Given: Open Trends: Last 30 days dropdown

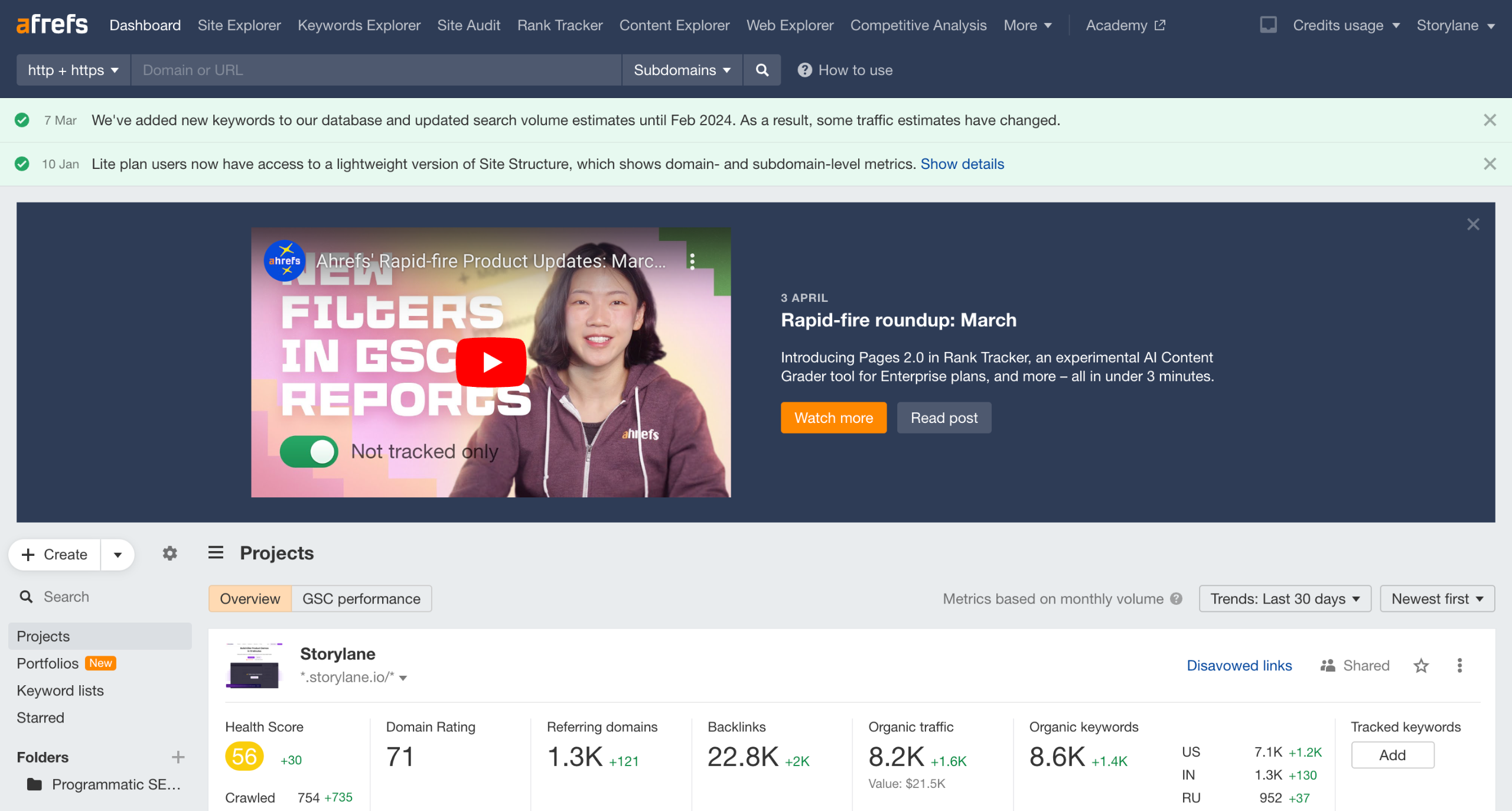Looking at the screenshot, I should [1285, 598].
